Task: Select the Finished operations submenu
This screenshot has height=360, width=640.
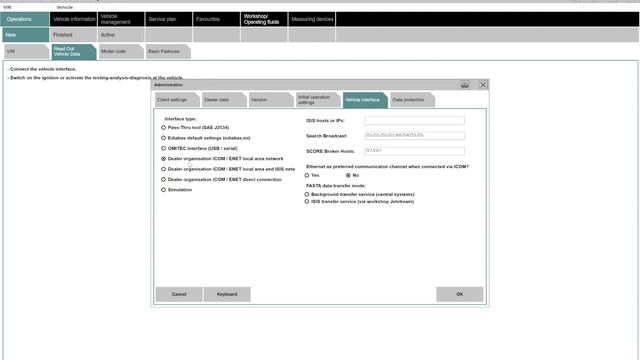Action: coord(73,35)
